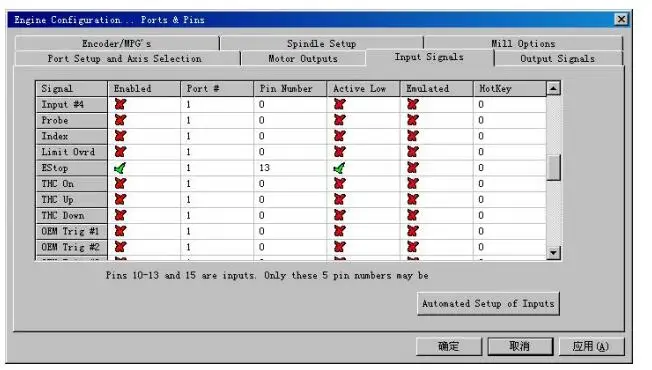
Task: Toggle Active Low X for THC On
Action: tap(340, 183)
